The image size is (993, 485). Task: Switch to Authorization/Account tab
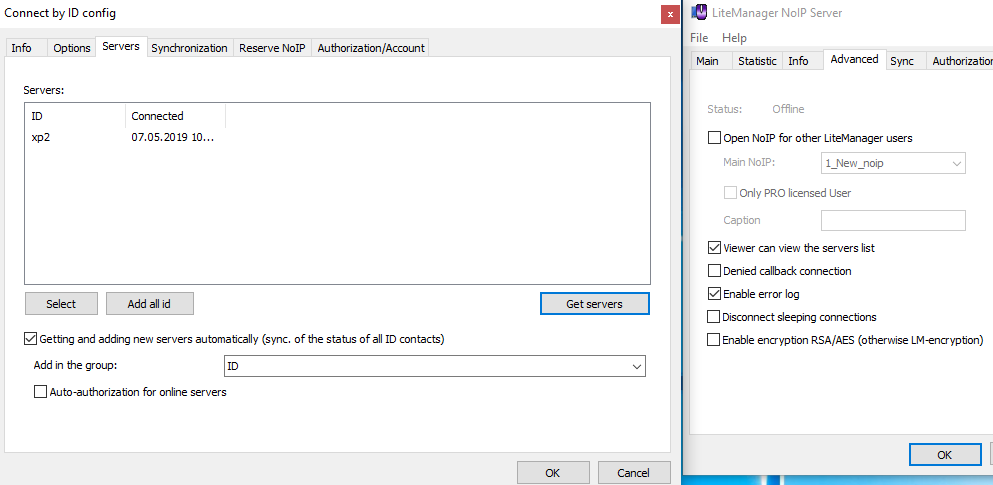pos(371,48)
